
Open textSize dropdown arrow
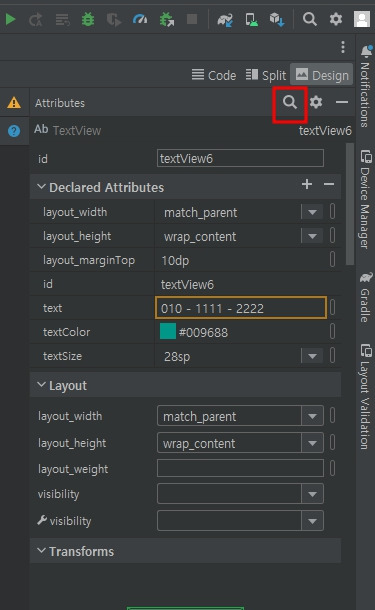[312, 356]
